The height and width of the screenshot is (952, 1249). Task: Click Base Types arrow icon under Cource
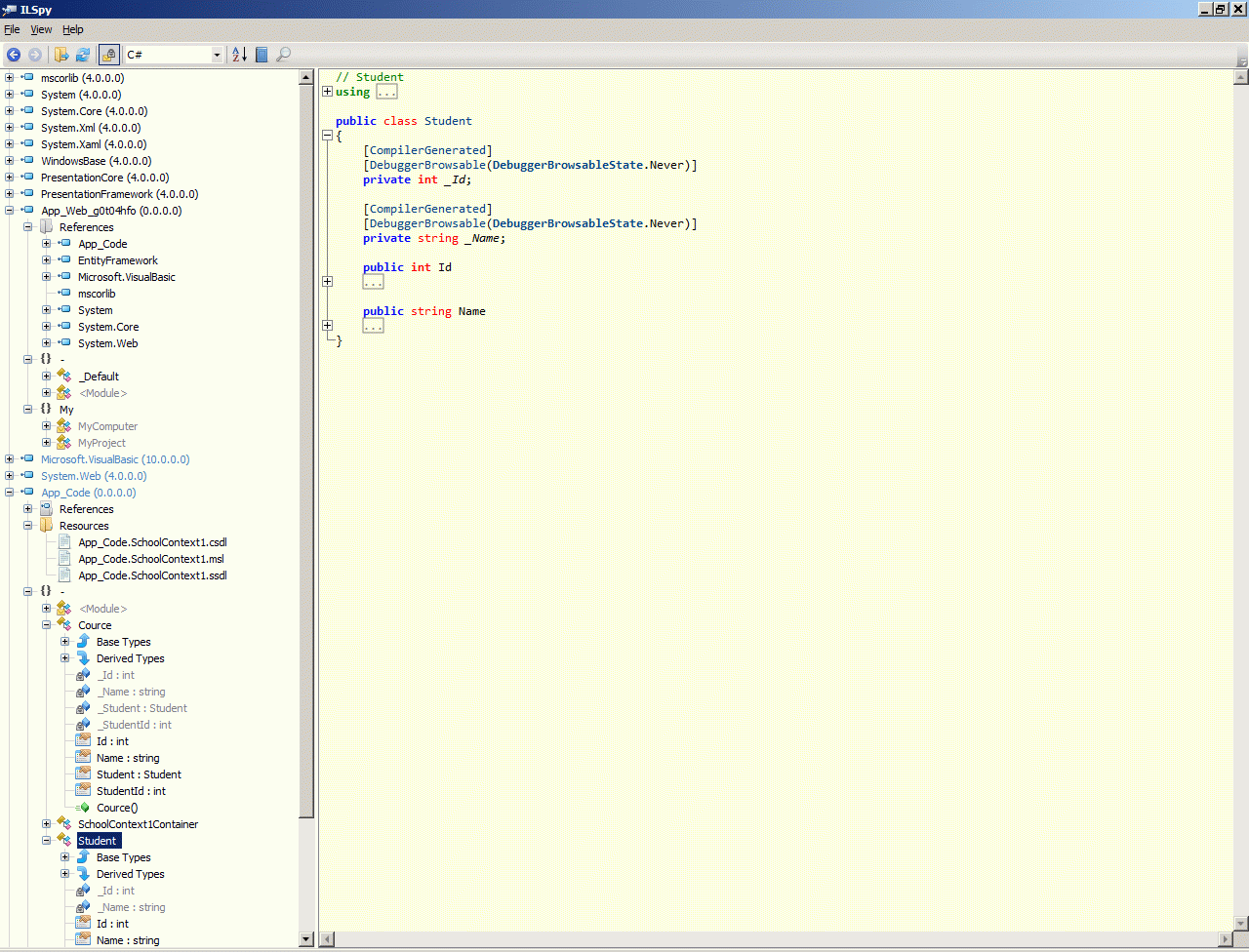pos(83,642)
